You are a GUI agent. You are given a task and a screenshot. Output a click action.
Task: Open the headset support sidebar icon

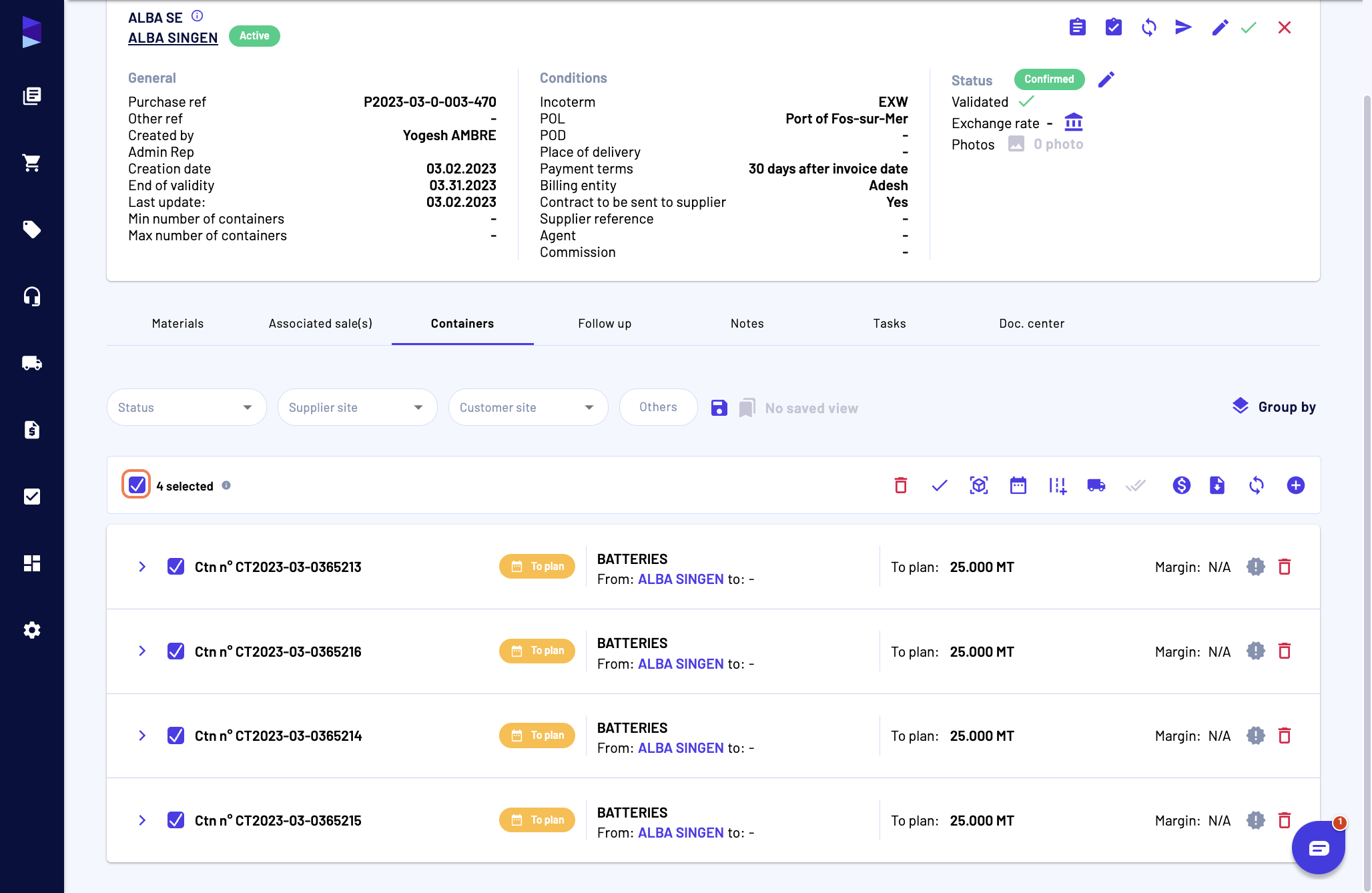(x=31, y=296)
